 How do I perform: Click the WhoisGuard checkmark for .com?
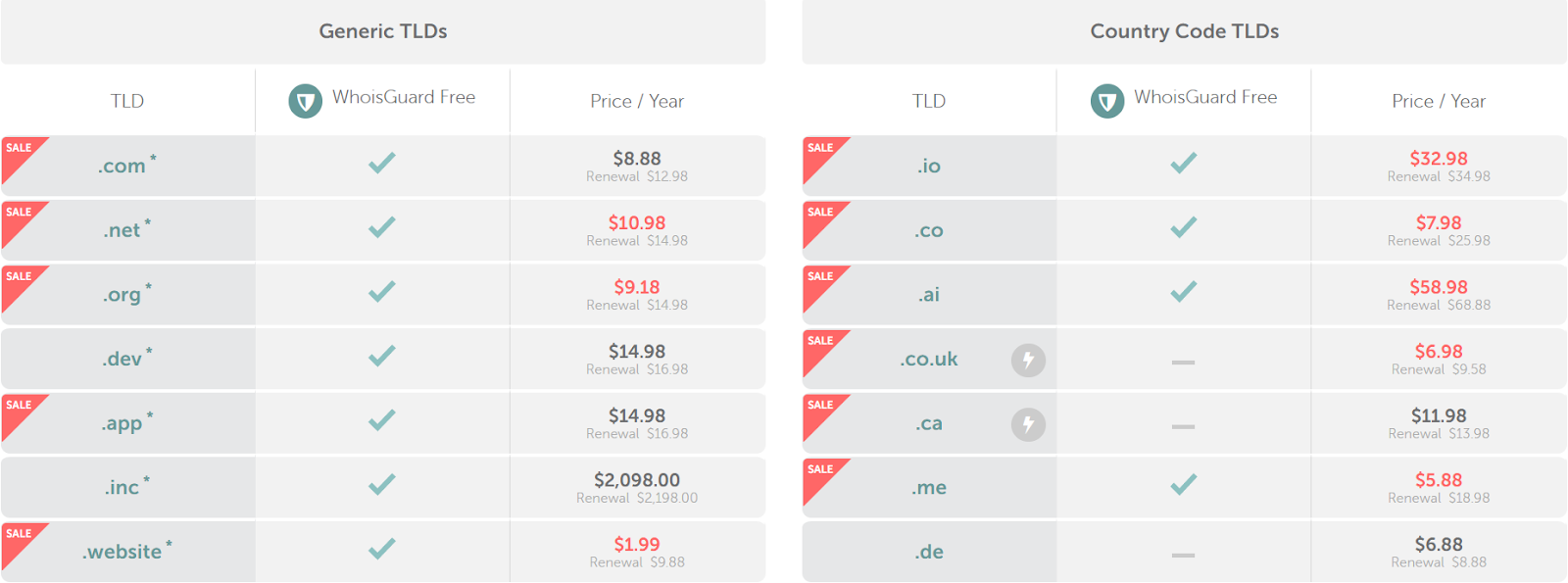click(x=382, y=163)
